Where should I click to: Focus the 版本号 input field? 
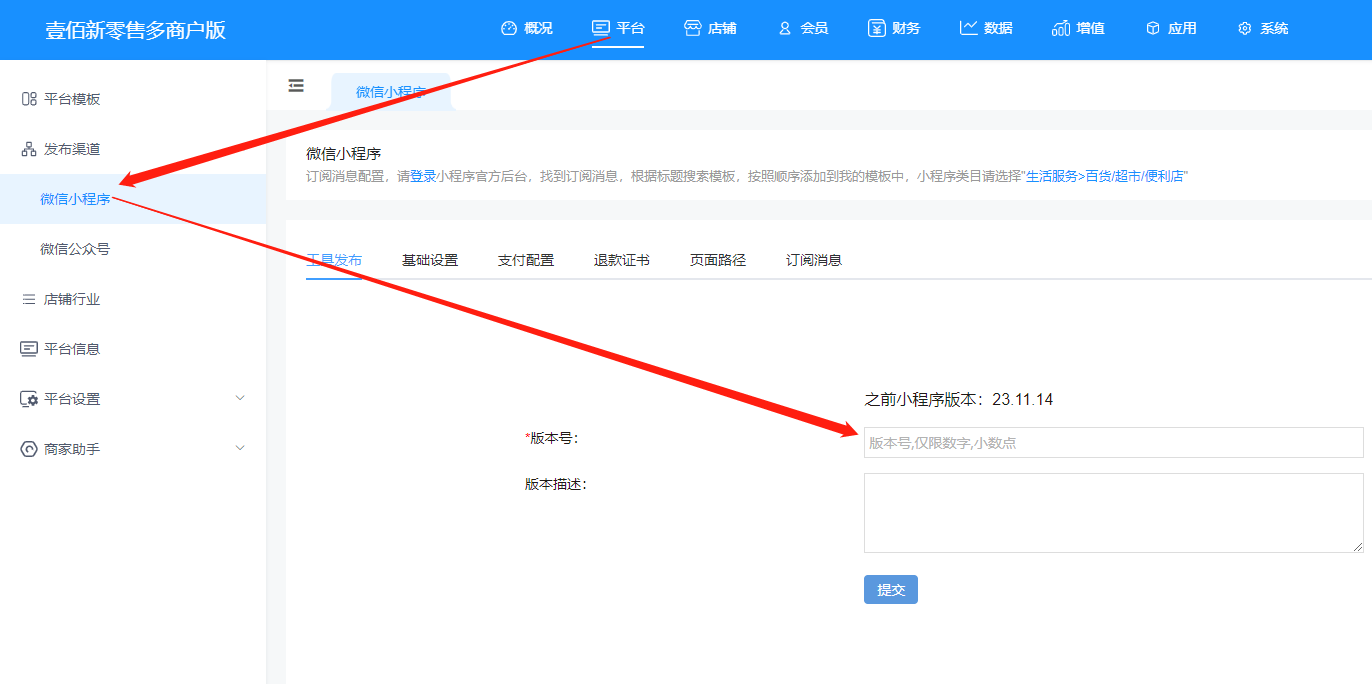pyautogui.click(x=1113, y=443)
